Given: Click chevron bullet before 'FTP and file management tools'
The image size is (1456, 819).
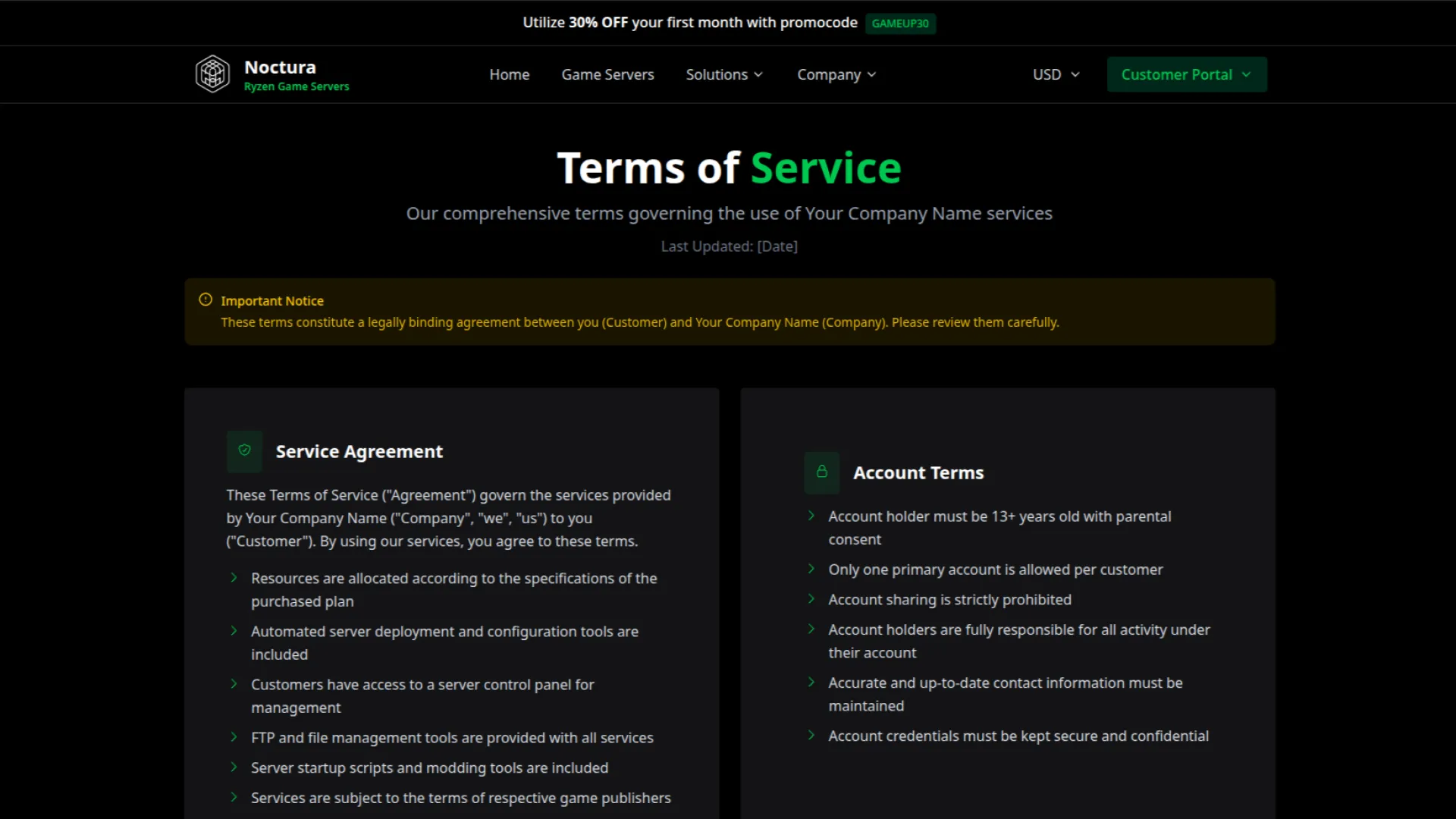Looking at the screenshot, I should click(234, 737).
